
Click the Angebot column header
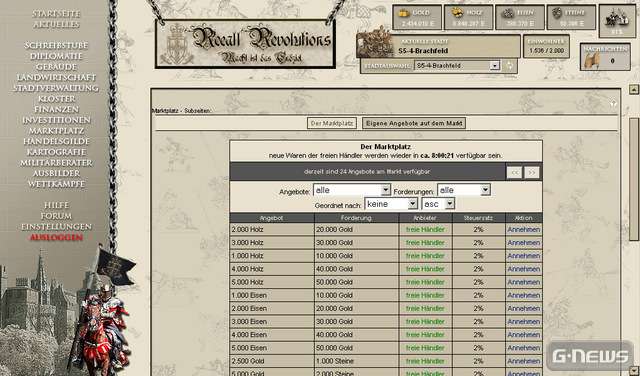pos(271,218)
